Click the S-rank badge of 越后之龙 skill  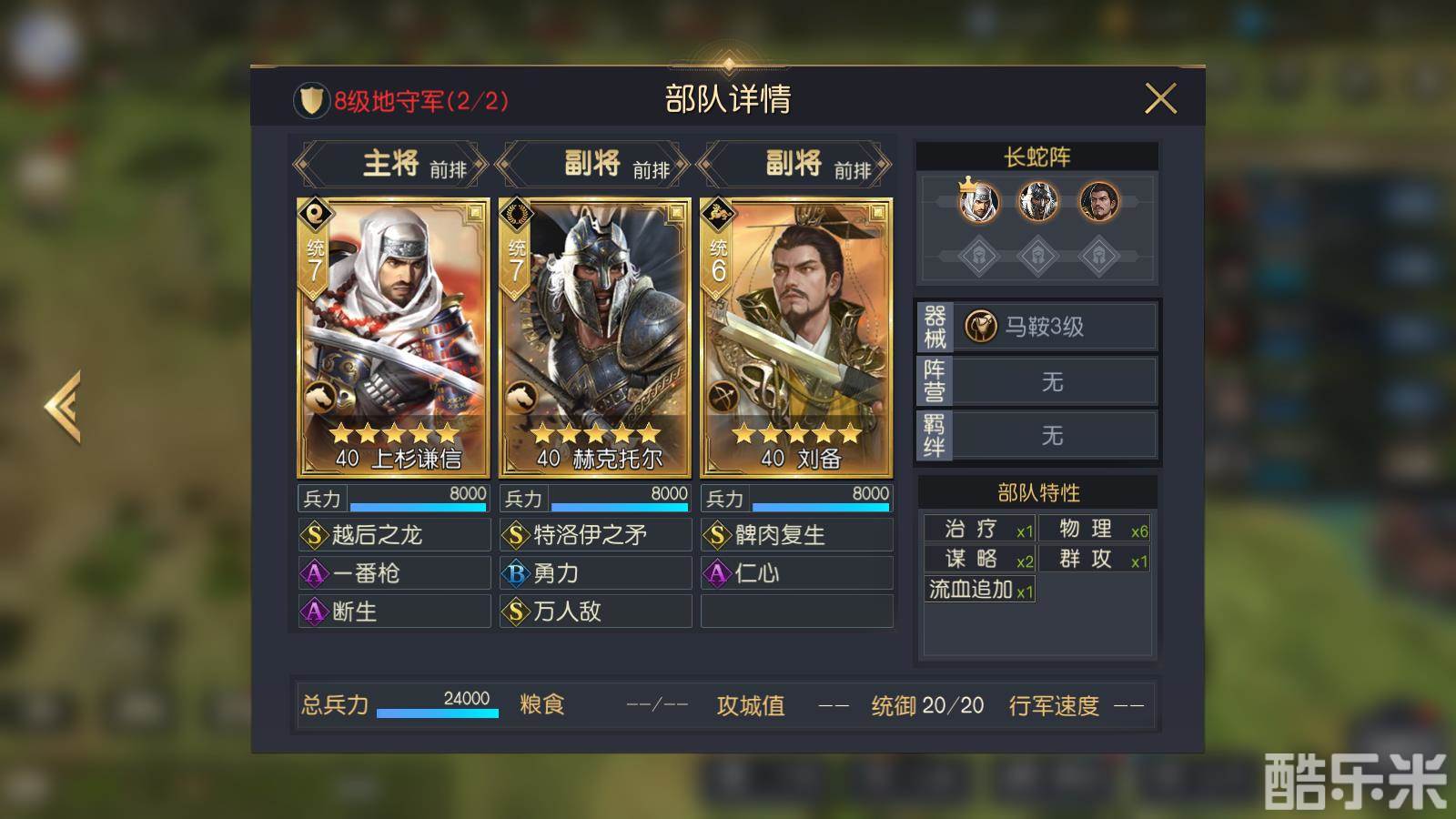[315, 535]
